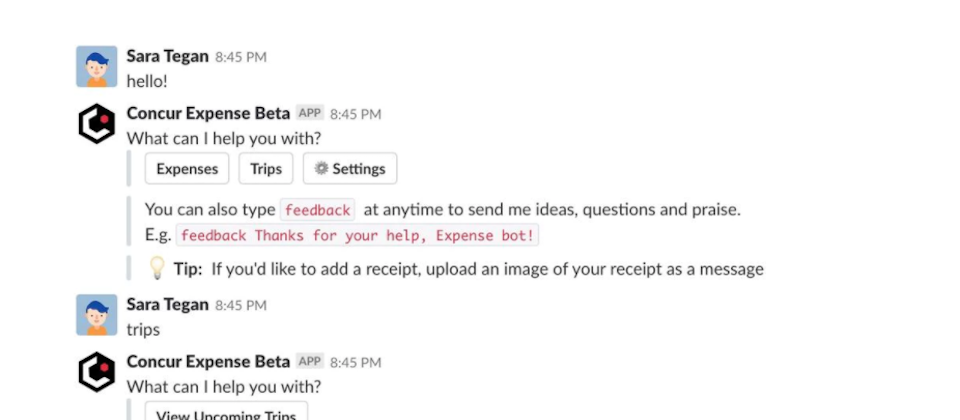Viewport: 960px width, 420px height.
Task: Click Sara Tegan's avatar on the hello message
Action: (97, 66)
